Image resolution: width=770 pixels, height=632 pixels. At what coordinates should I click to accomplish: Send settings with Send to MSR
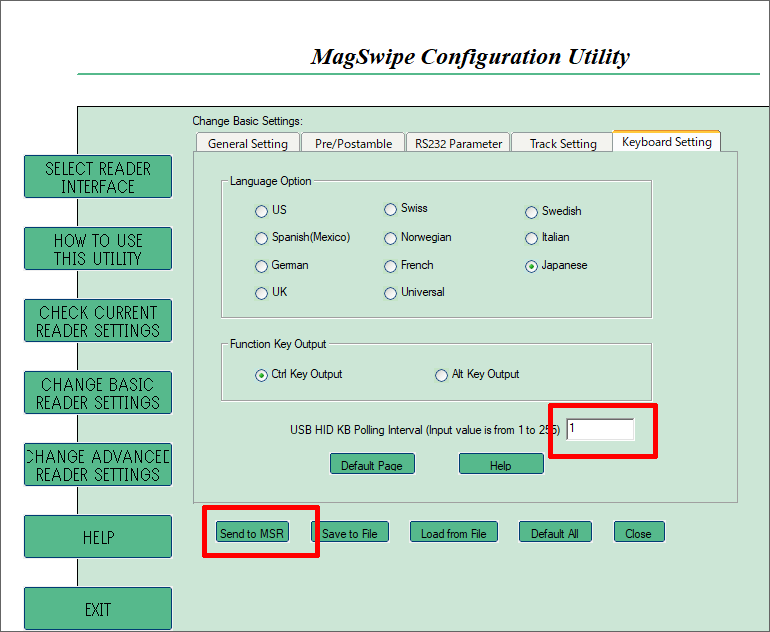[252, 532]
